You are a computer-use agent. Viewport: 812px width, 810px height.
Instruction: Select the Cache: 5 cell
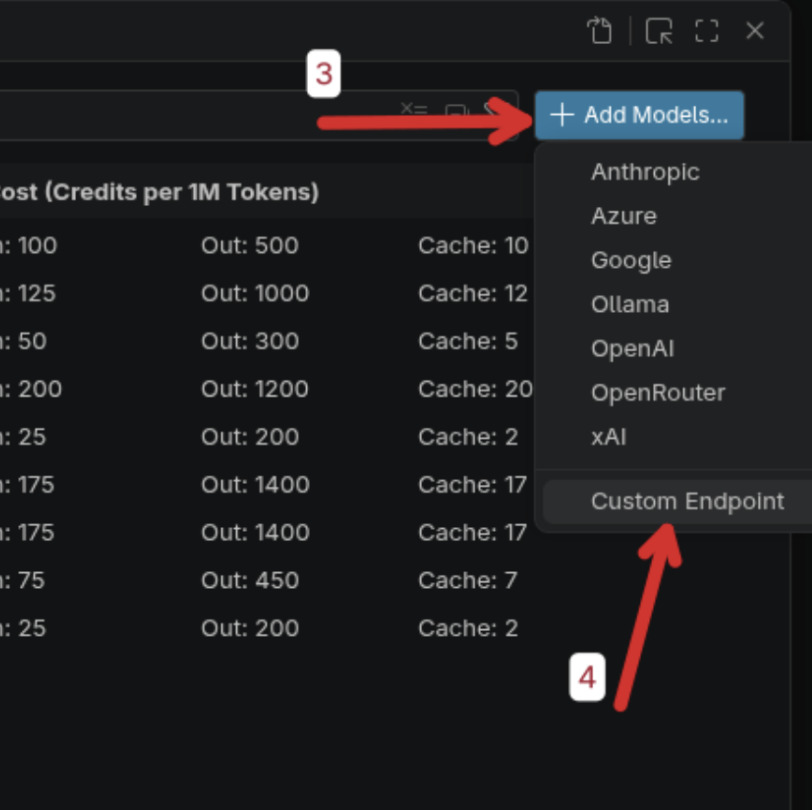[468, 341]
